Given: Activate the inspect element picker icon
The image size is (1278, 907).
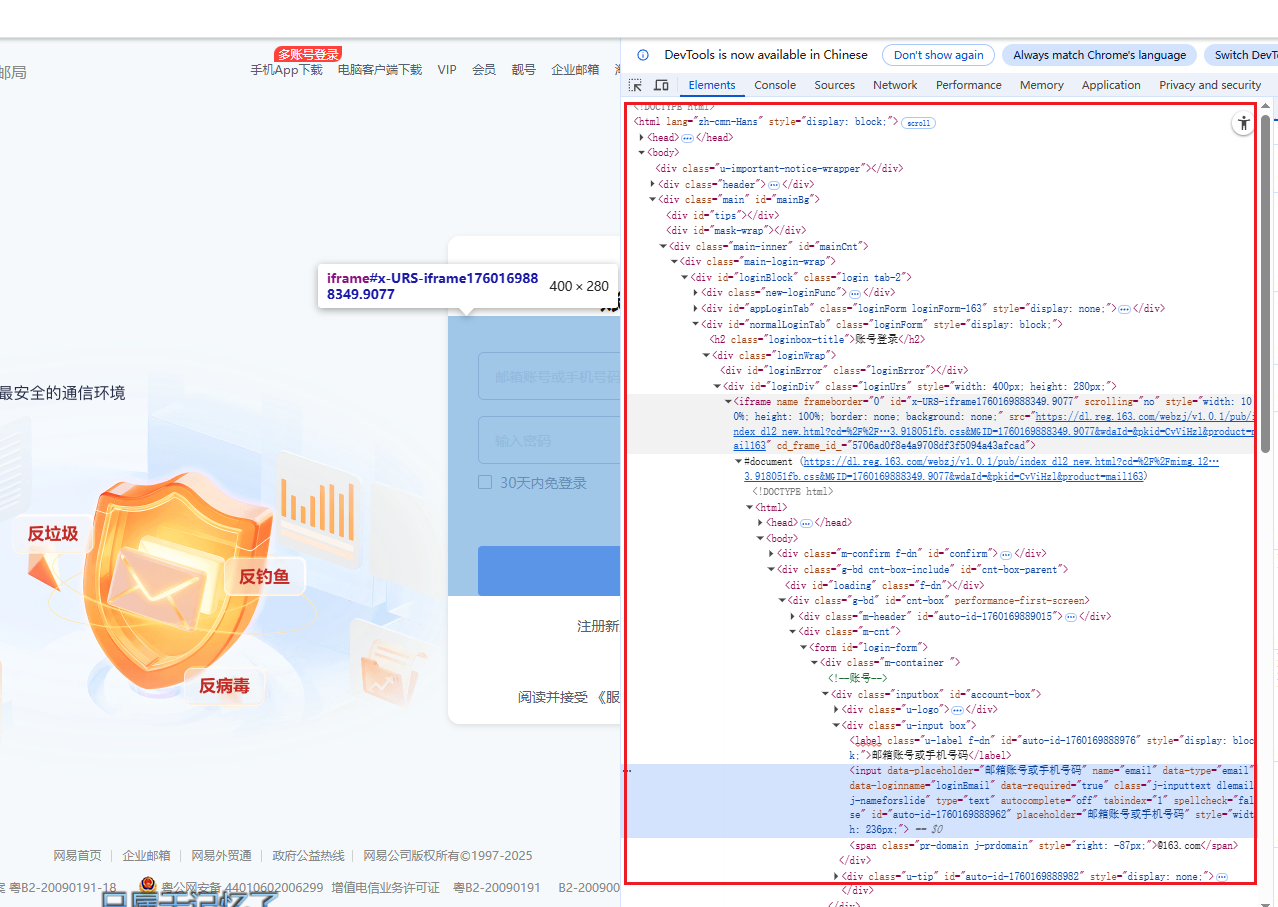Looking at the screenshot, I should tap(636, 85).
